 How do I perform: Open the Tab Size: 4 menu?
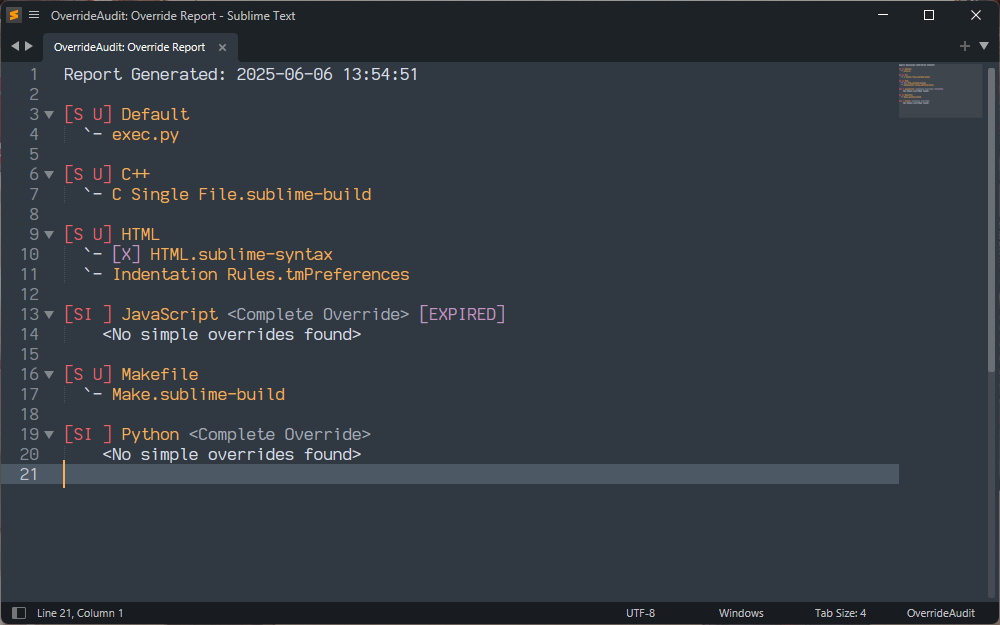(x=840, y=613)
